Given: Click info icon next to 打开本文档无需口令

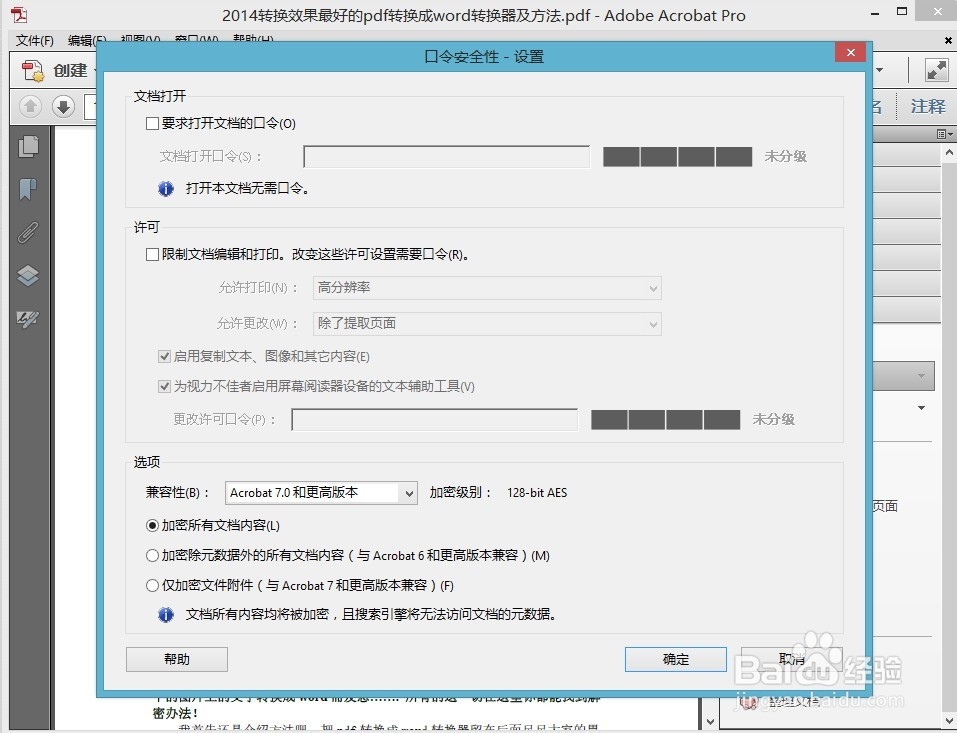Looking at the screenshot, I should click(x=165, y=189).
